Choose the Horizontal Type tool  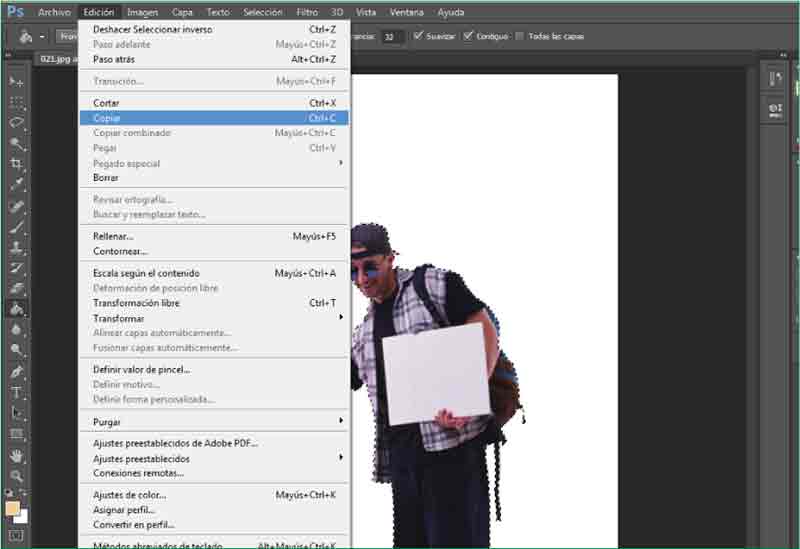[17, 392]
